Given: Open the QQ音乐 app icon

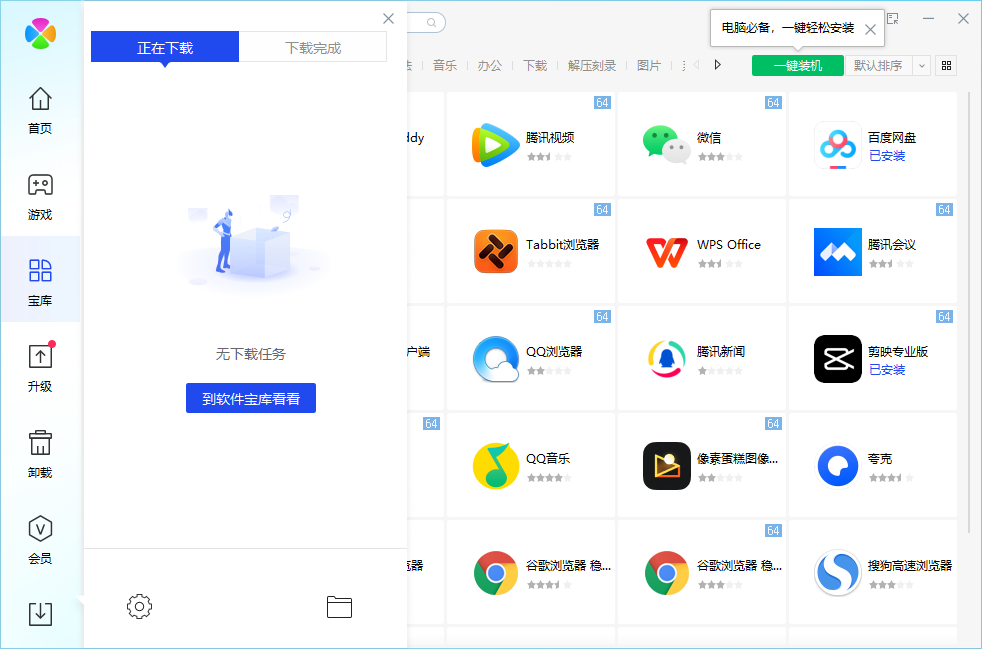Looking at the screenshot, I should click(495, 466).
